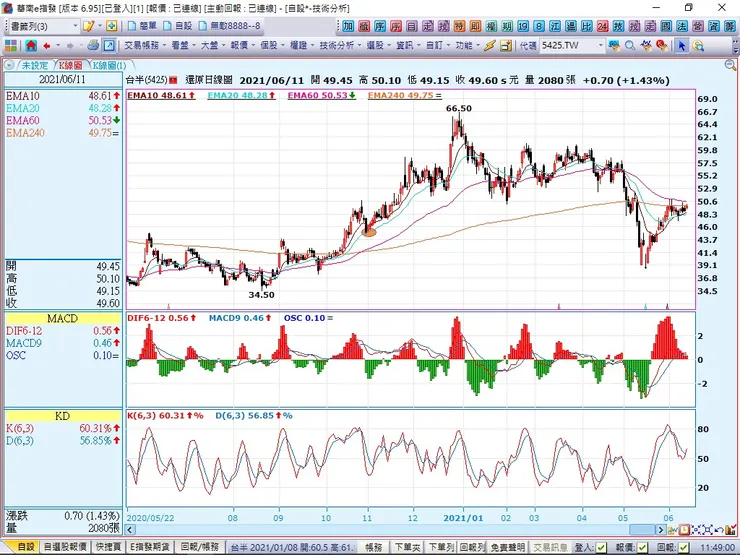Viewport: 740px width, 555px height.
Task: Open the 個股 menu
Action: tap(271, 46)
